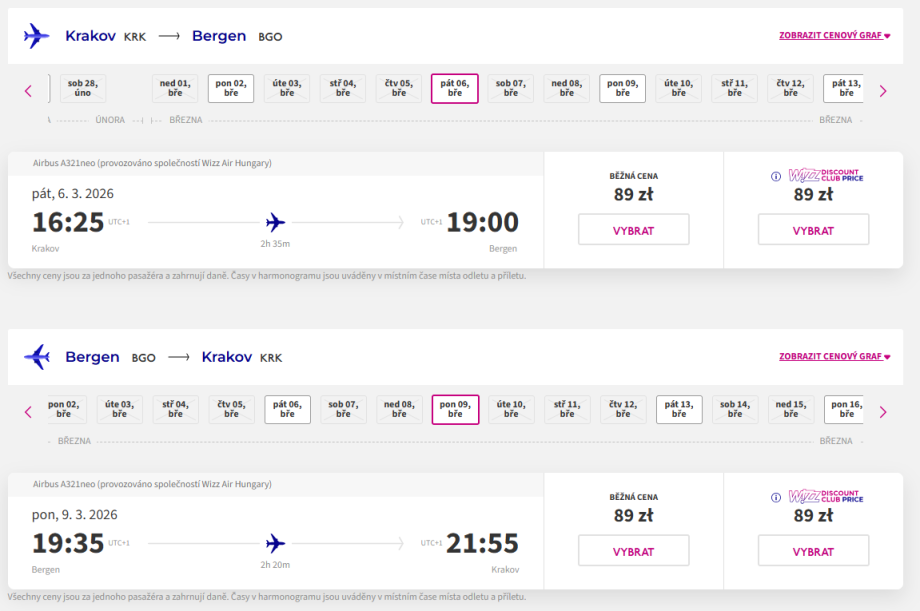
Task: Expand the price chart for the Bergen–Krakov flight
Action: 834,356
